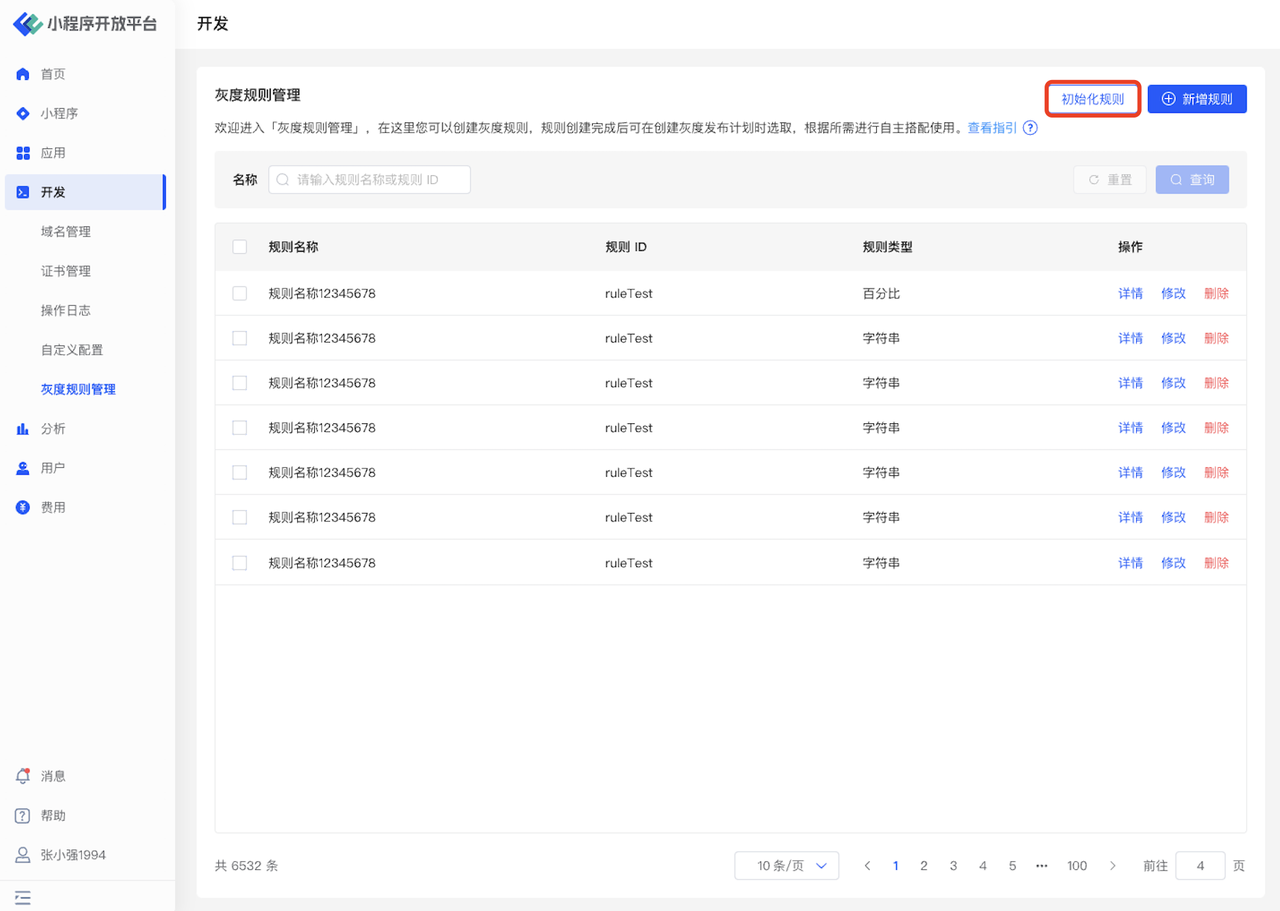Click the Users person icon
The image size is (1280, 911).
(x=23, y=468)
